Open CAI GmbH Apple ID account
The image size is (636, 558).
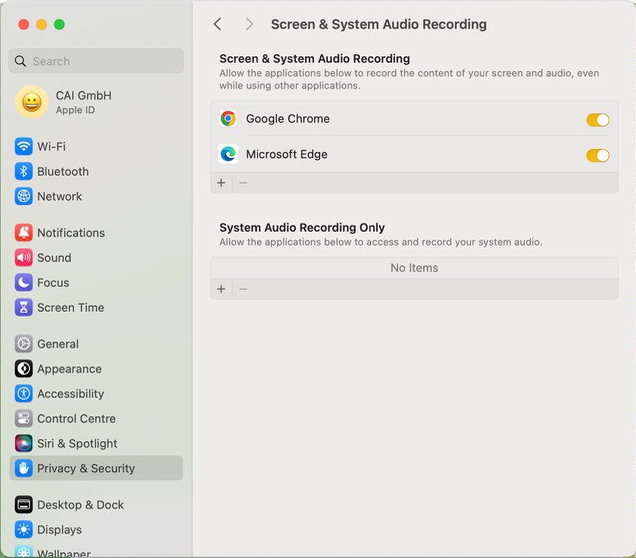pos(96,102)
